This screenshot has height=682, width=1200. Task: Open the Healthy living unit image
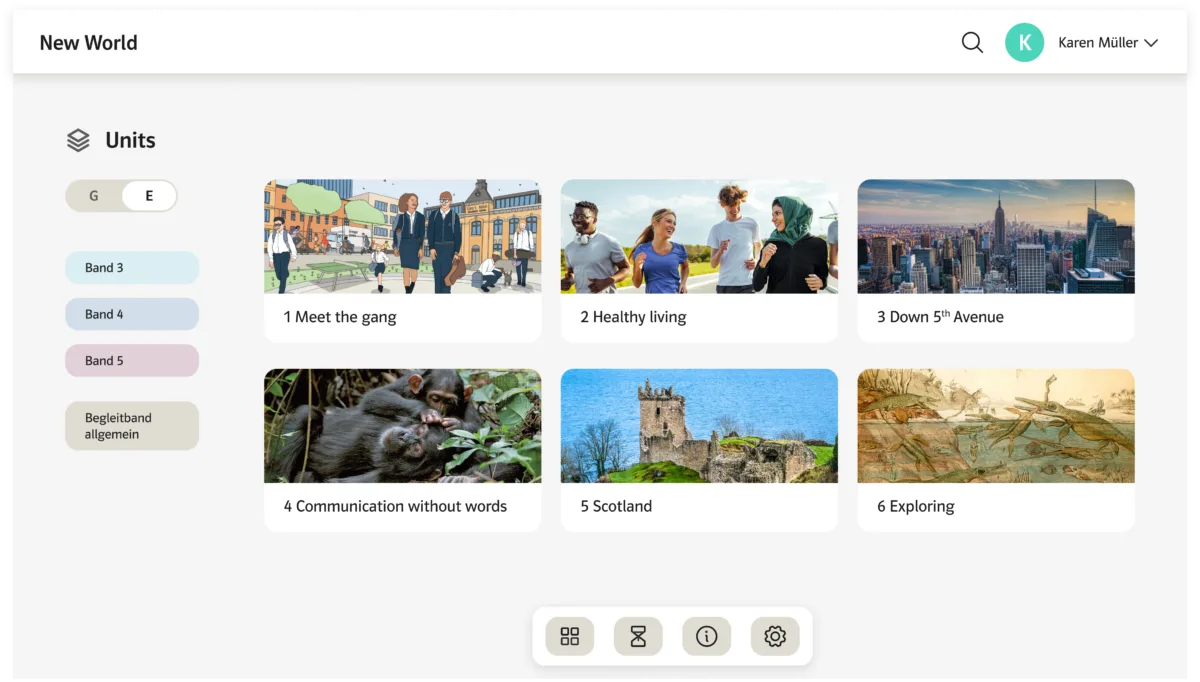pyautogui.click(x=699, y=236)
